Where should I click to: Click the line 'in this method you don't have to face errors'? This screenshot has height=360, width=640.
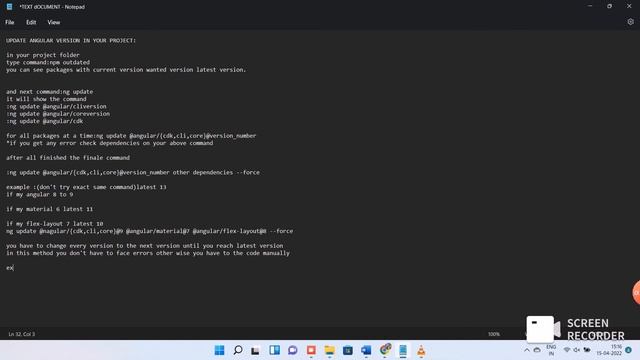(148, 253)
